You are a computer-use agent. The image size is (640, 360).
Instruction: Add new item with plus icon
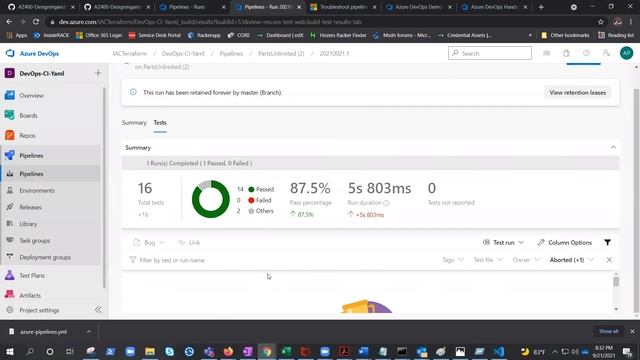coord(98,73)
